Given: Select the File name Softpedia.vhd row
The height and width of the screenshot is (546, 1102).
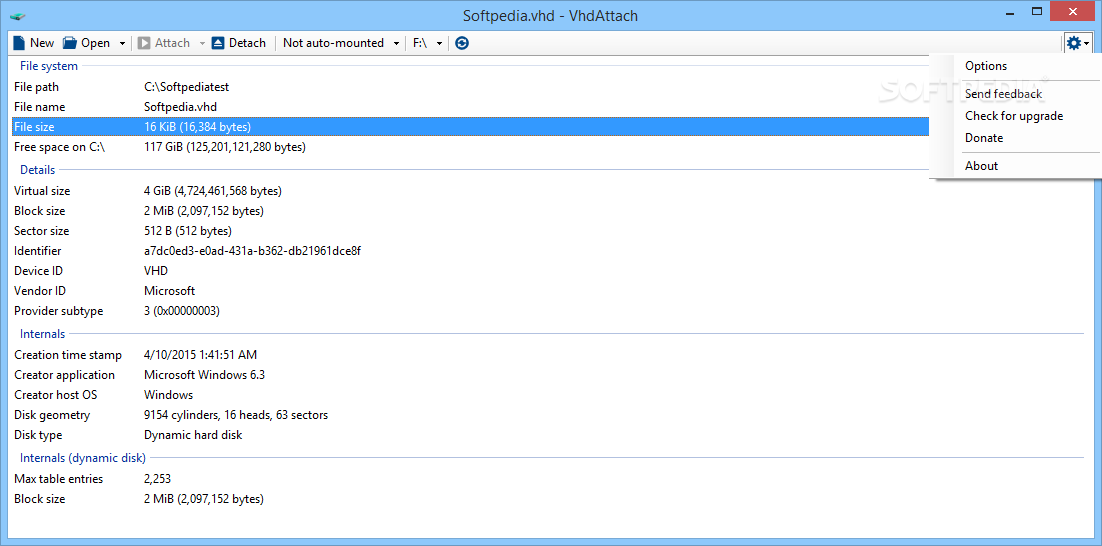Looking at the screenshot, I should (471, 107).
